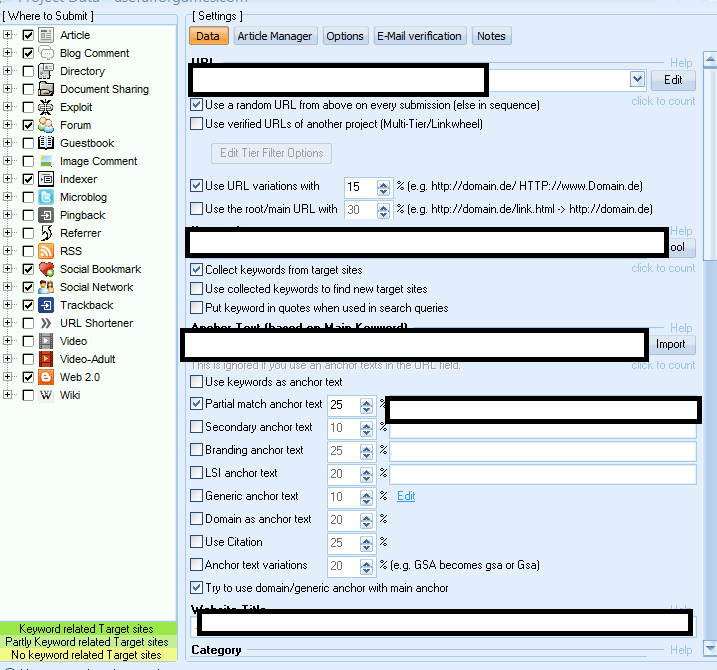Click the Blog Comment speech bubble icon
717x670 pixels.
pyautogui.click(x=46, y=53)
